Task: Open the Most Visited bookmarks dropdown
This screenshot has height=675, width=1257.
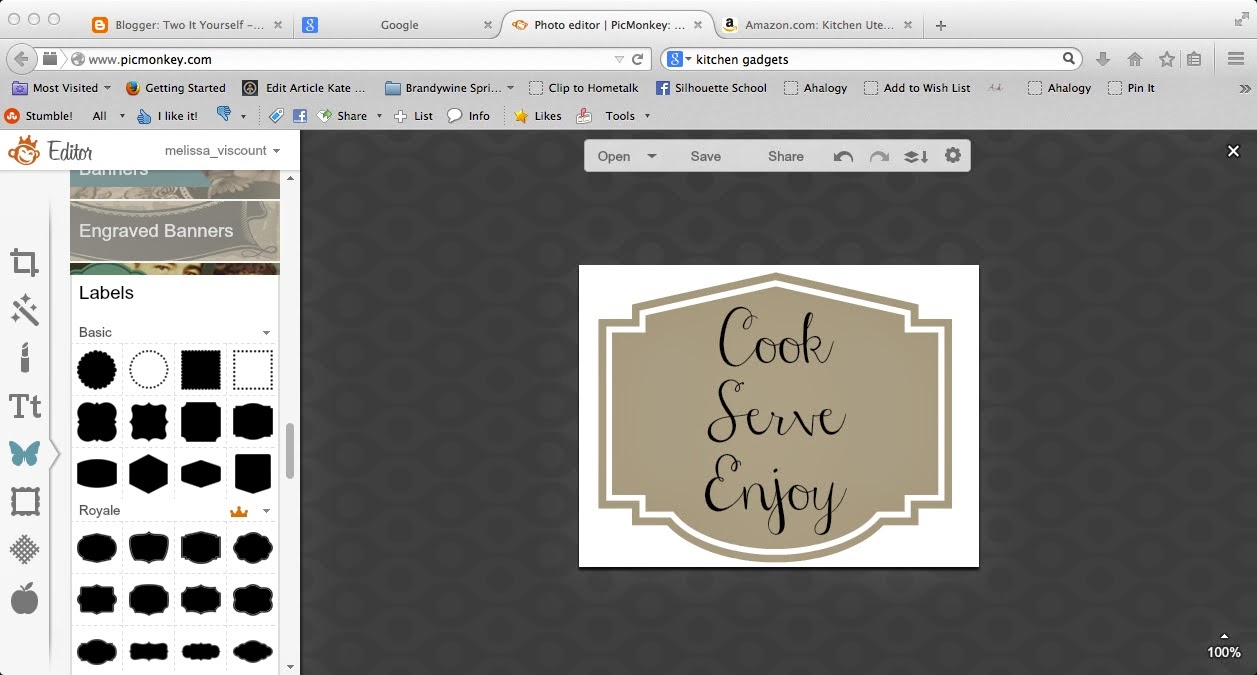Action: coord(61,88)
